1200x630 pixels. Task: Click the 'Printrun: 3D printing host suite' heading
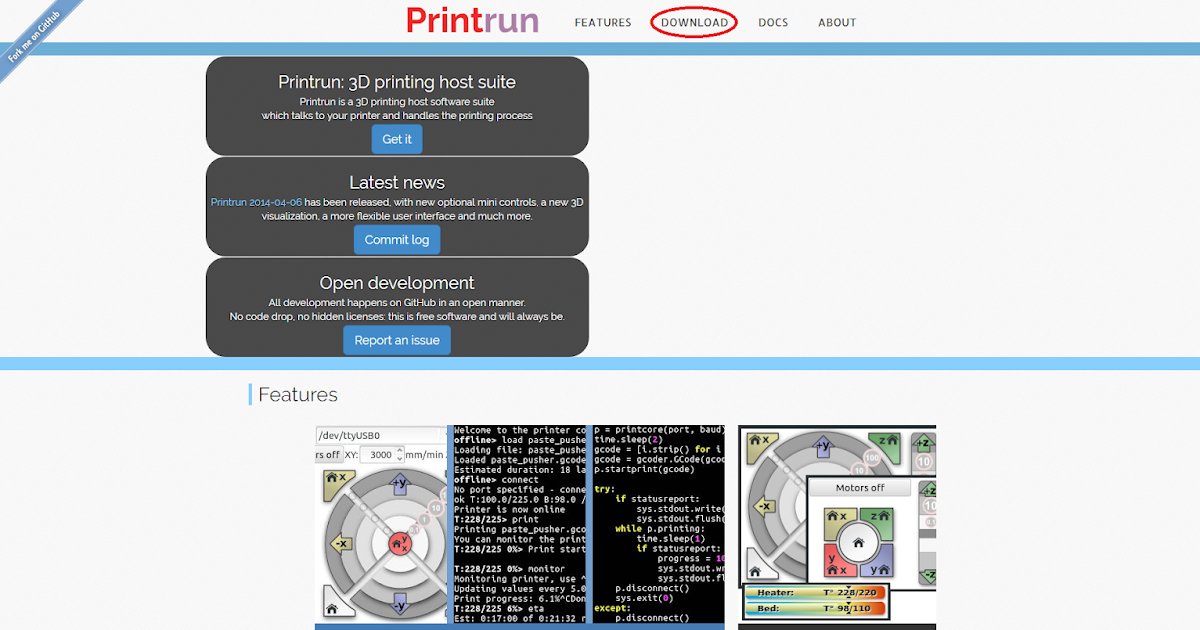[397, 82]
